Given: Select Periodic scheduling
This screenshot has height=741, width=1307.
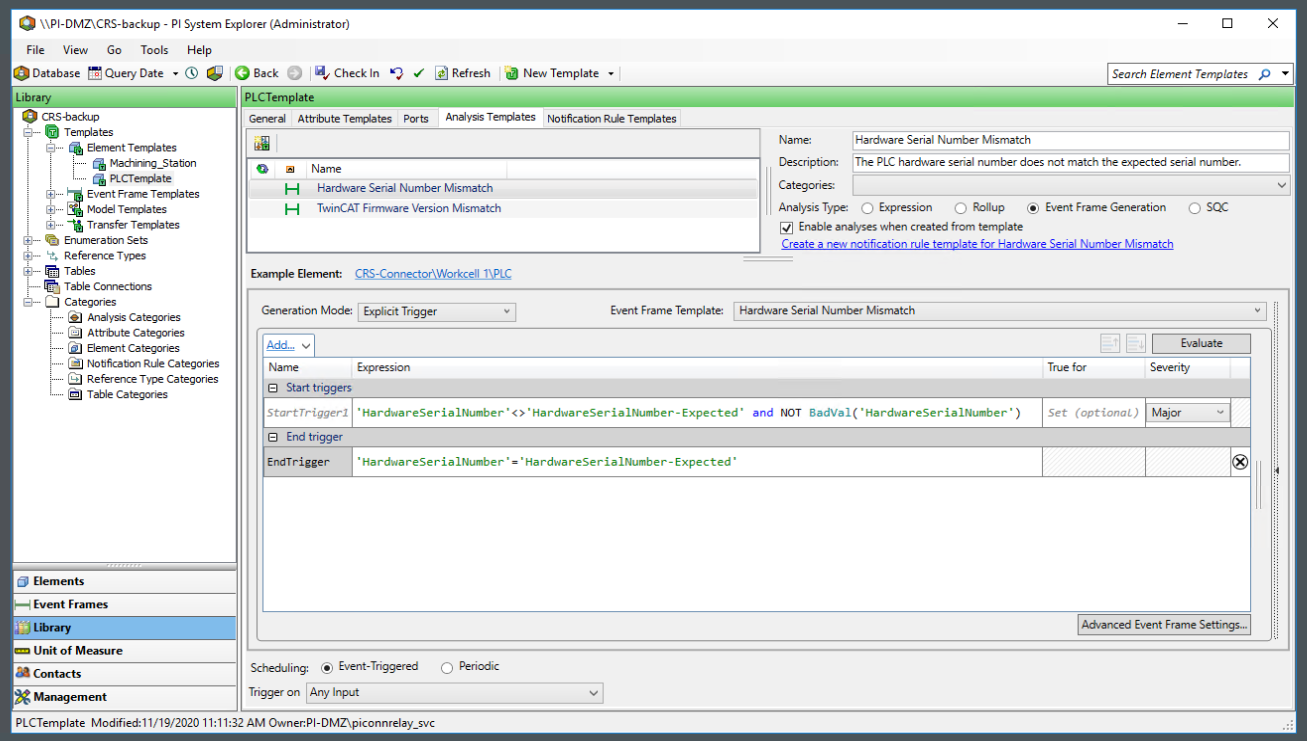Looking at the screenshot, I should (446, 667).
